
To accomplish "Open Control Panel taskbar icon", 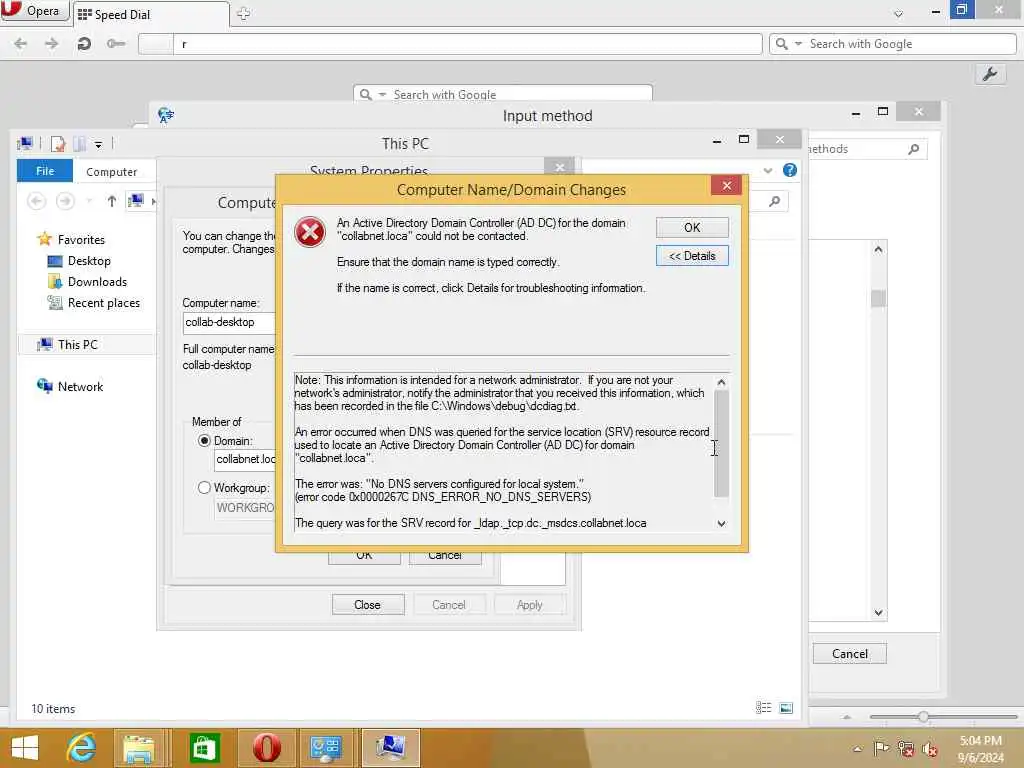I will pos(325,748).
